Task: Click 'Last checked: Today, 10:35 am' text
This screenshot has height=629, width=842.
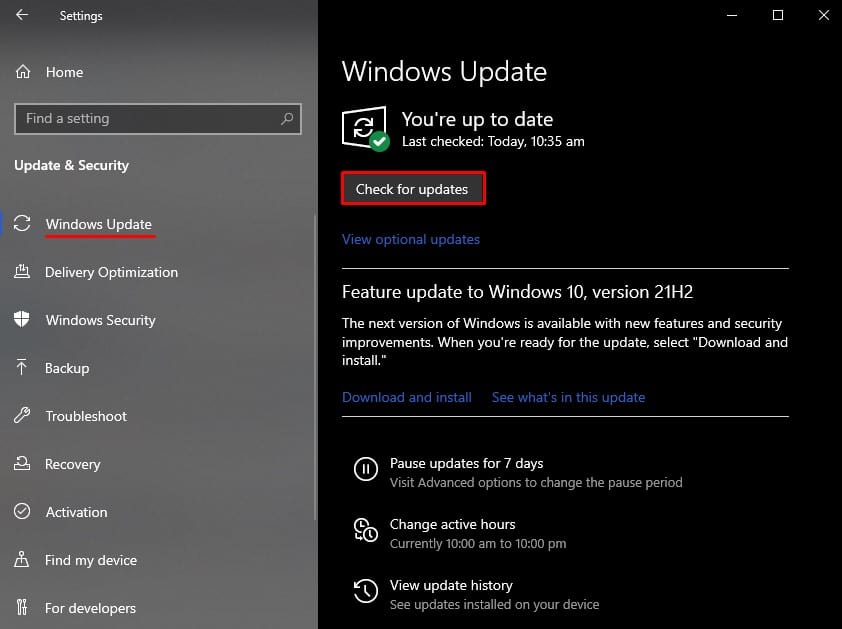Action: (493, 141)
